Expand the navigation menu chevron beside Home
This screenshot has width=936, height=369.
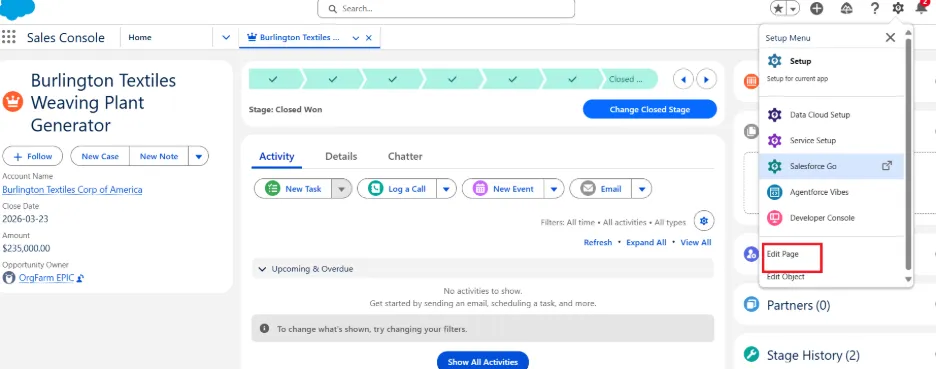[226, 37]
